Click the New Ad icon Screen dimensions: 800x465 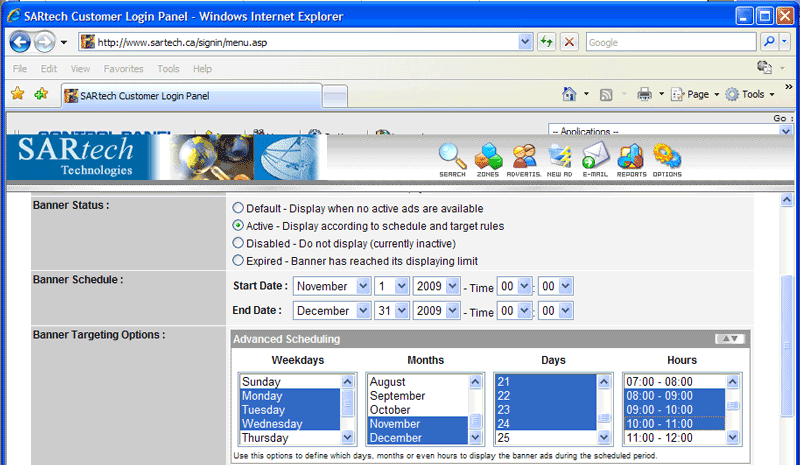[560, 159]
